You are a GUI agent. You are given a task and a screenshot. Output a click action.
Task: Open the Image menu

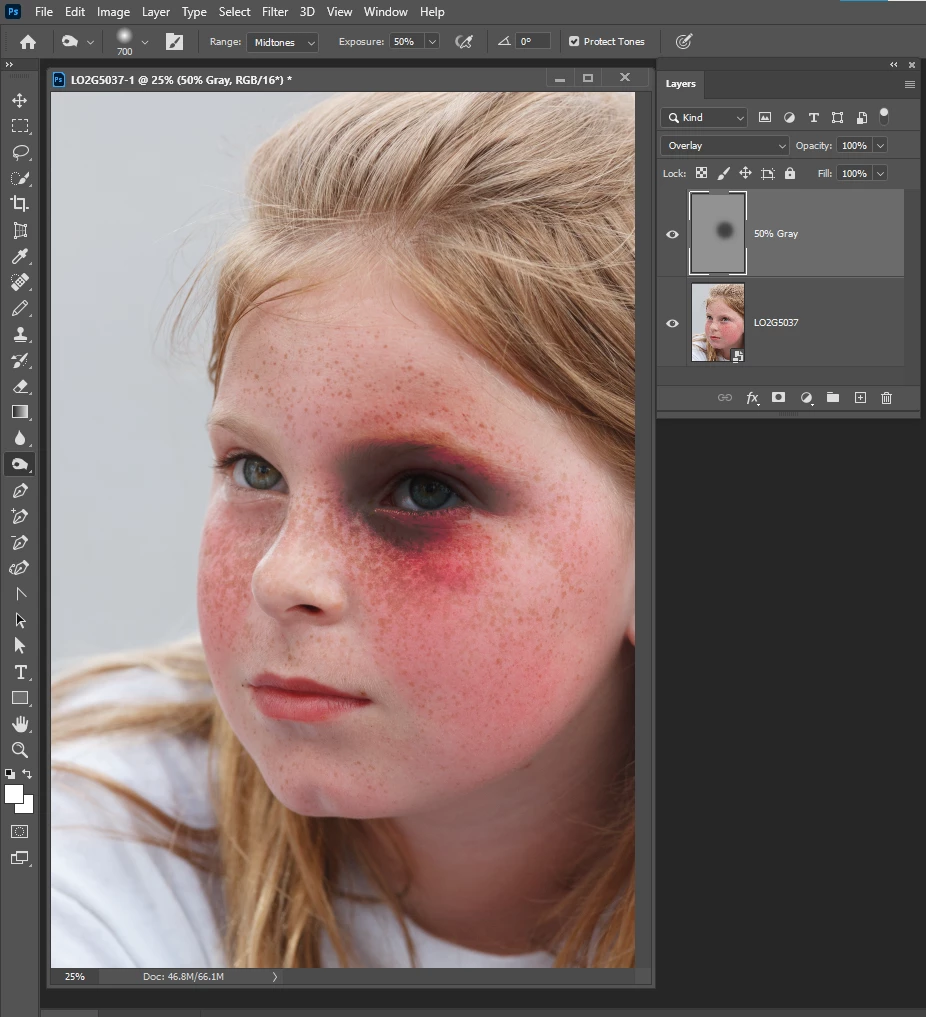113,12
